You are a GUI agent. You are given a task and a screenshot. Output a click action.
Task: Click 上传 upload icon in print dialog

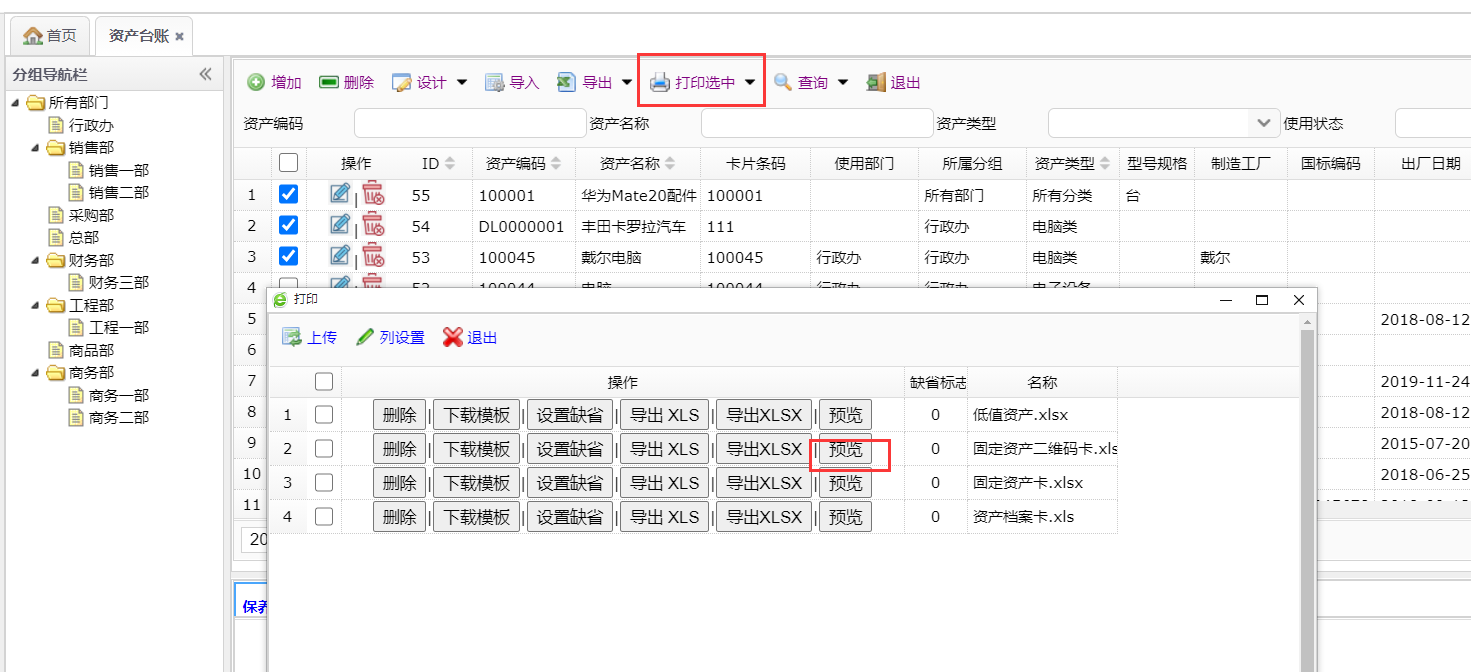coord(292,338)
